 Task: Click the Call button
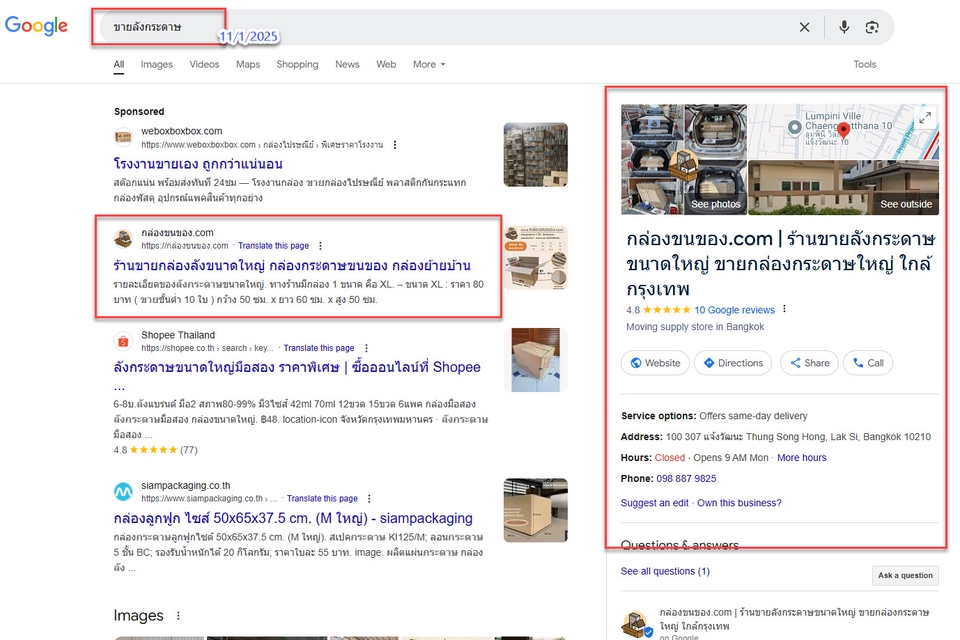(868, 363)
